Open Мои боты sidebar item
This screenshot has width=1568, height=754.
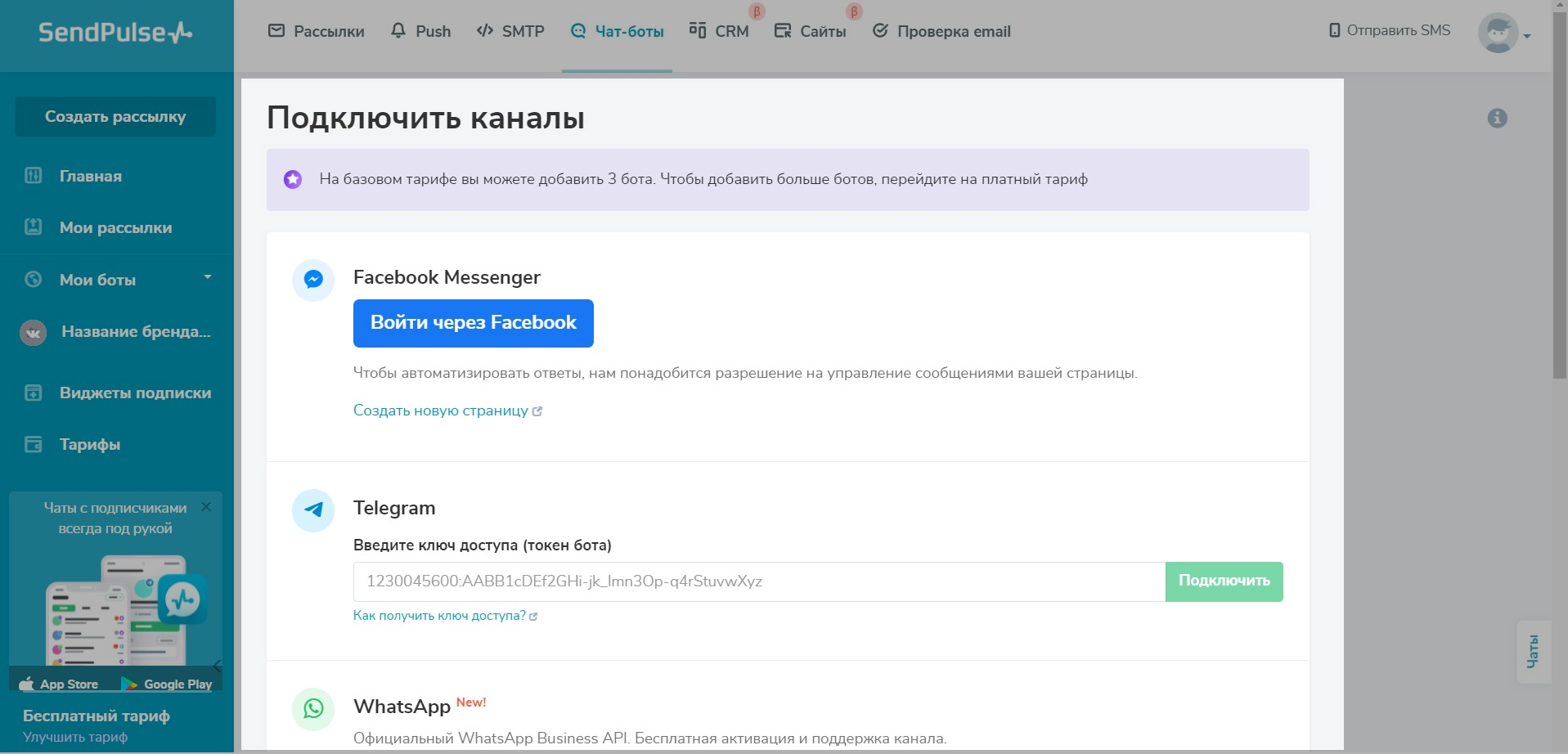point(97,280)
